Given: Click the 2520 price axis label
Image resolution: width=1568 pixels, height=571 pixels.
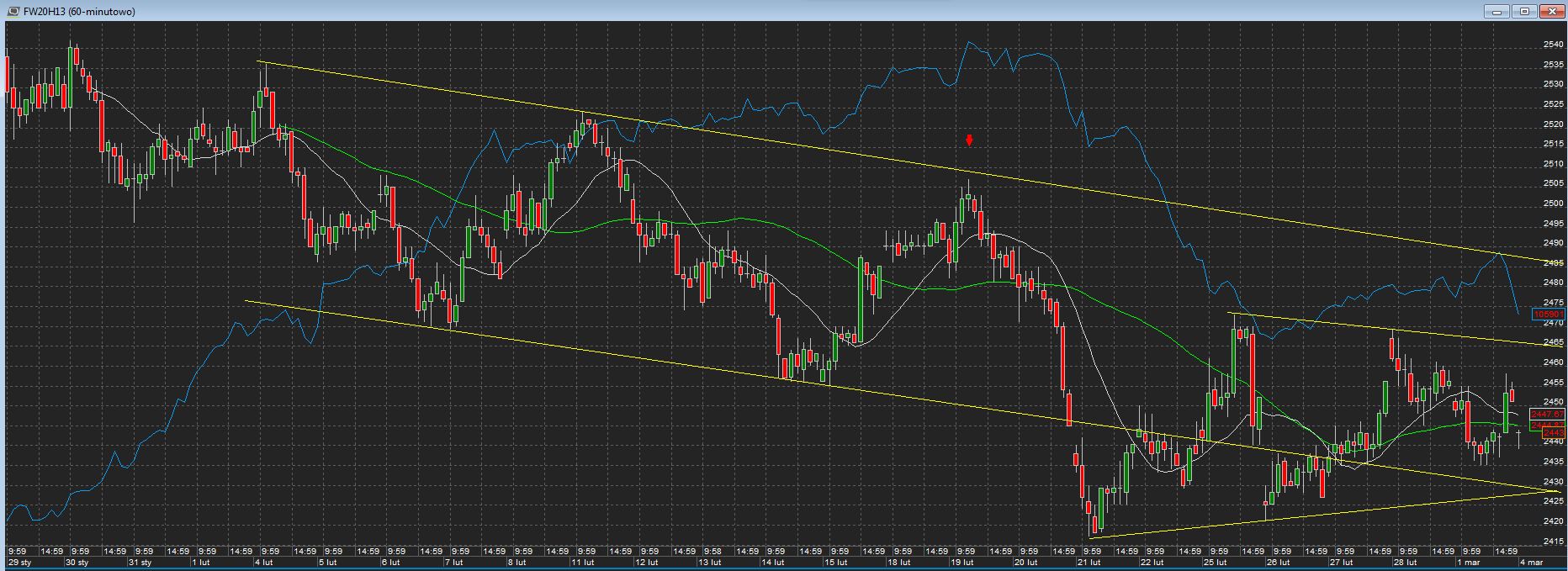Looking at the screenshot, I should pyautogui.click(x=1553, y=124).
